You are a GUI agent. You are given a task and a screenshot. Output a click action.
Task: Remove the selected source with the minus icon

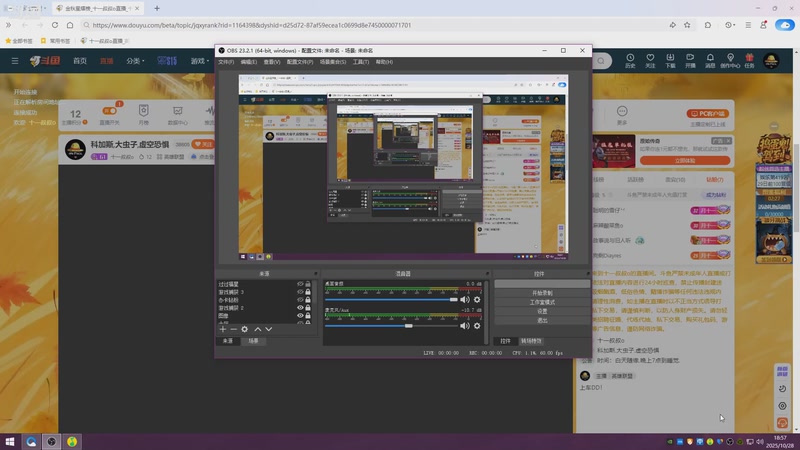tap(234, 329)
